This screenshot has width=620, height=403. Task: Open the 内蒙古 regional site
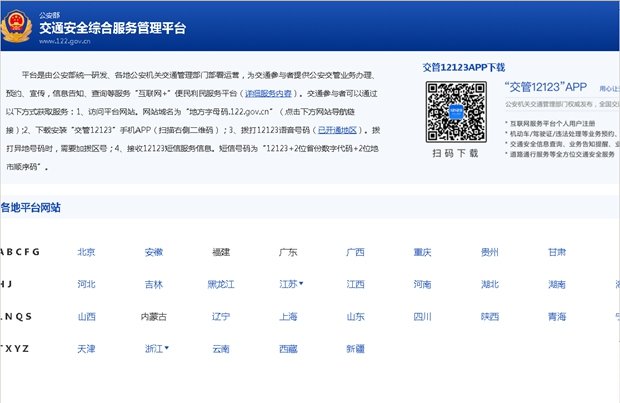click(153, 317)
